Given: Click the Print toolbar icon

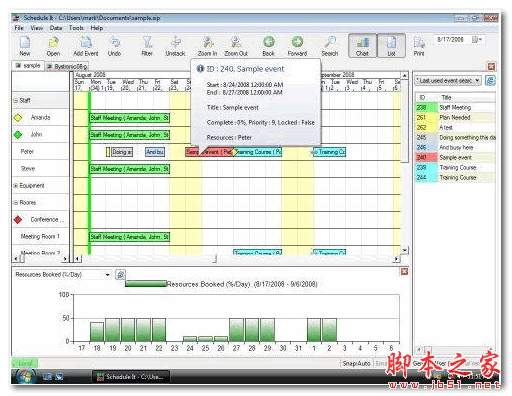Looking at the screenshot, I should pyautogui.click(x=419, y=46).
